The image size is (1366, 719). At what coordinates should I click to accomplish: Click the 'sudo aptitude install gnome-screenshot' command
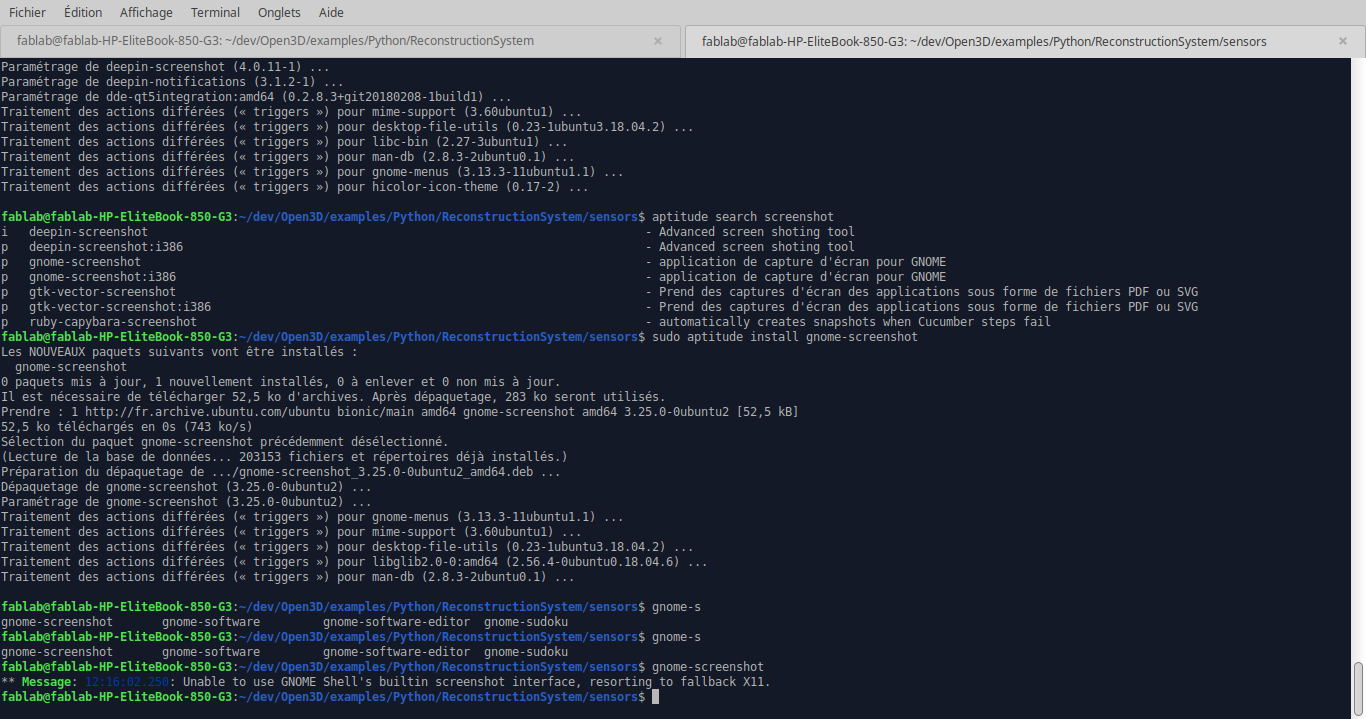tap(784, 337)
